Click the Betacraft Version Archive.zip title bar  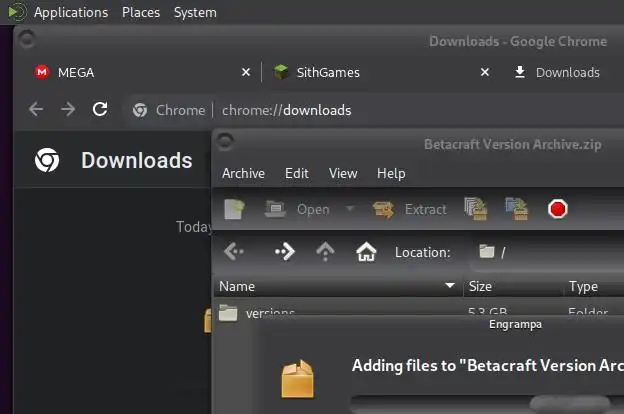click(512, 144)
